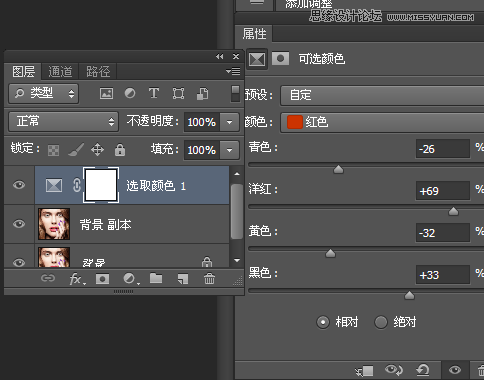This screenshot has height=380, width=484.
Task: Toggle mask link on 选取颜色 1 layer
Action: pos(77,185)
